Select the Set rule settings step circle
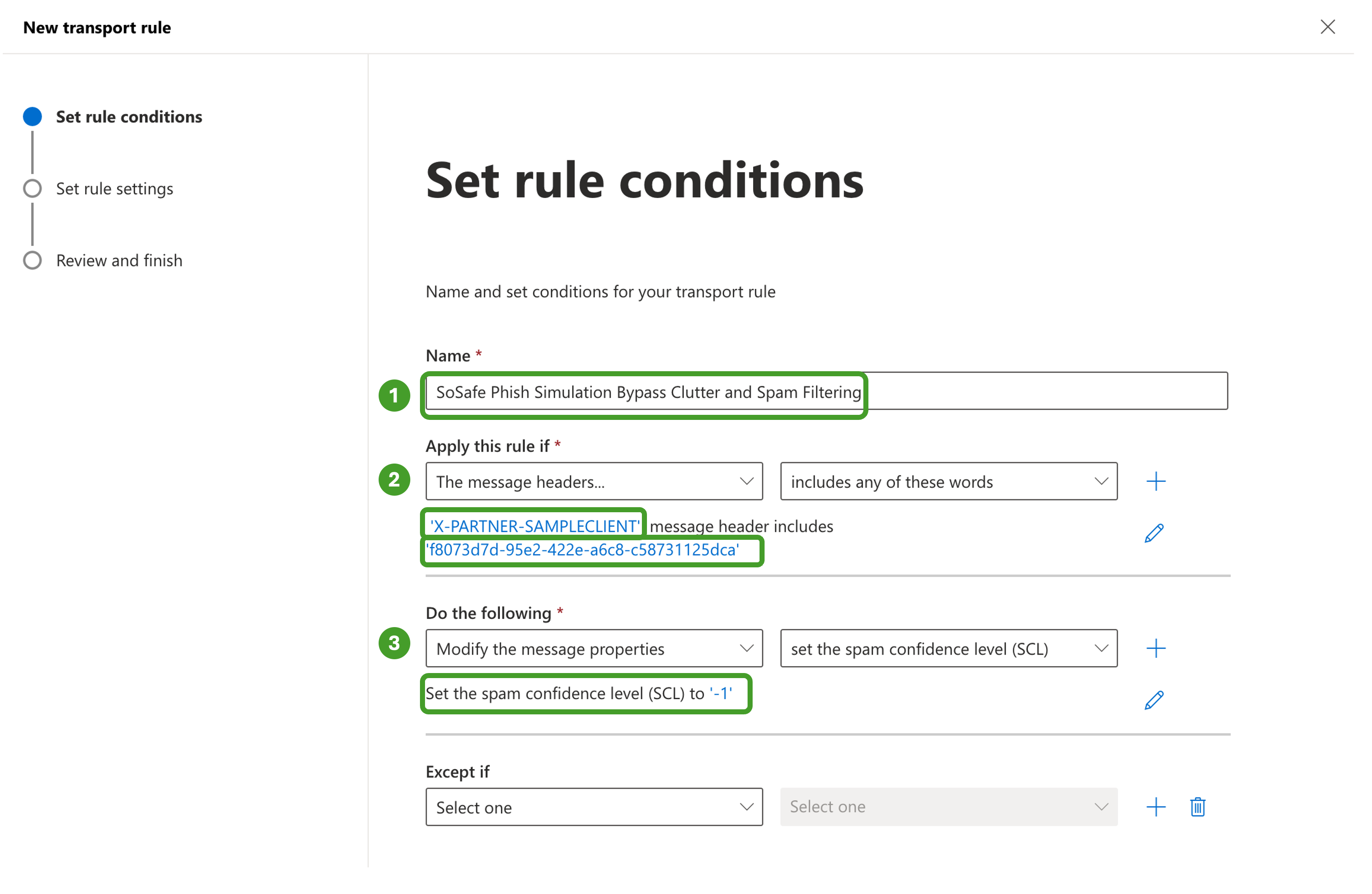This screenshot has width=1372, height=894. (x=32, y=188)
